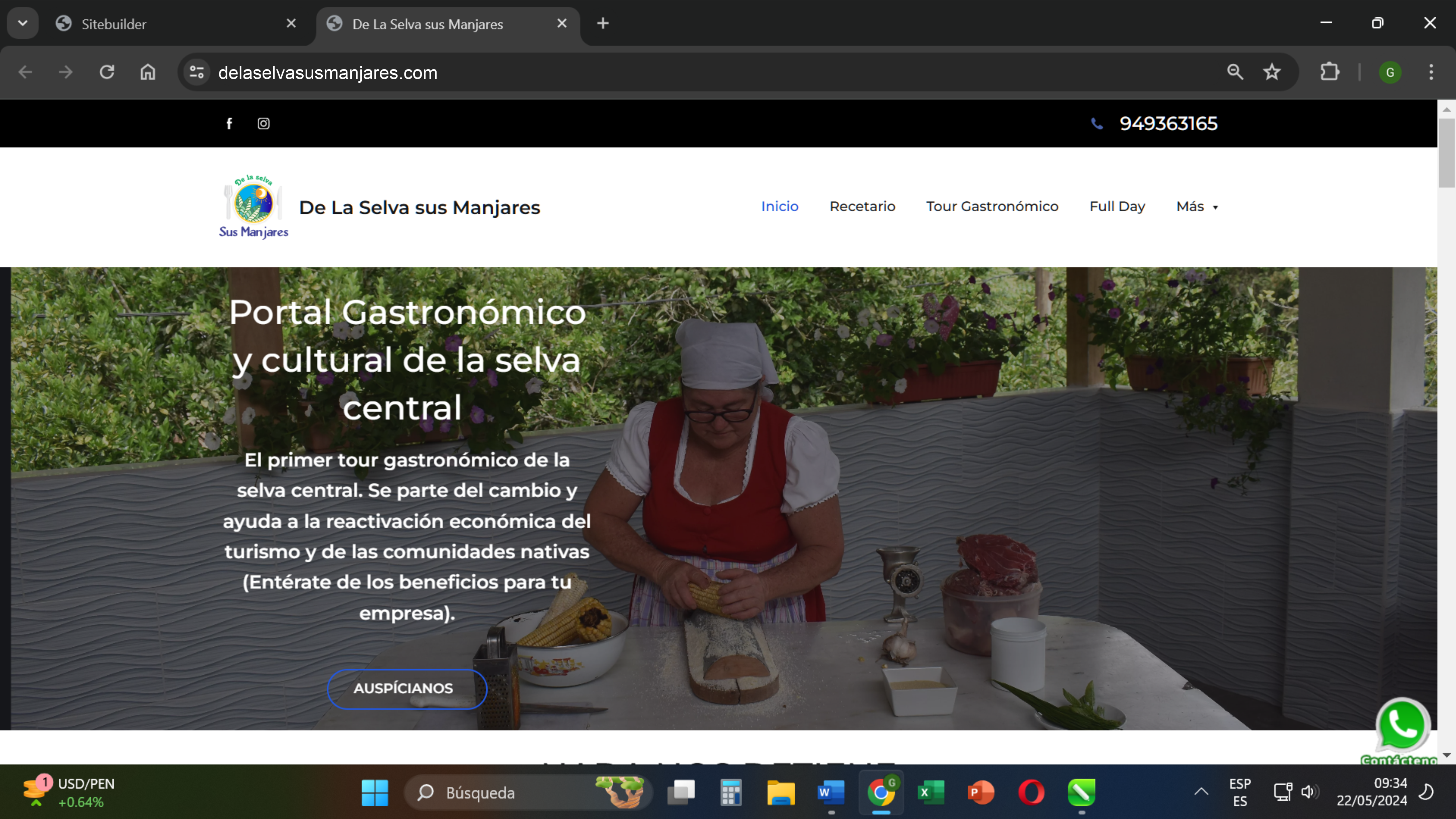
Task: Open Excel from the taskbar
Action: click(931, 792)
